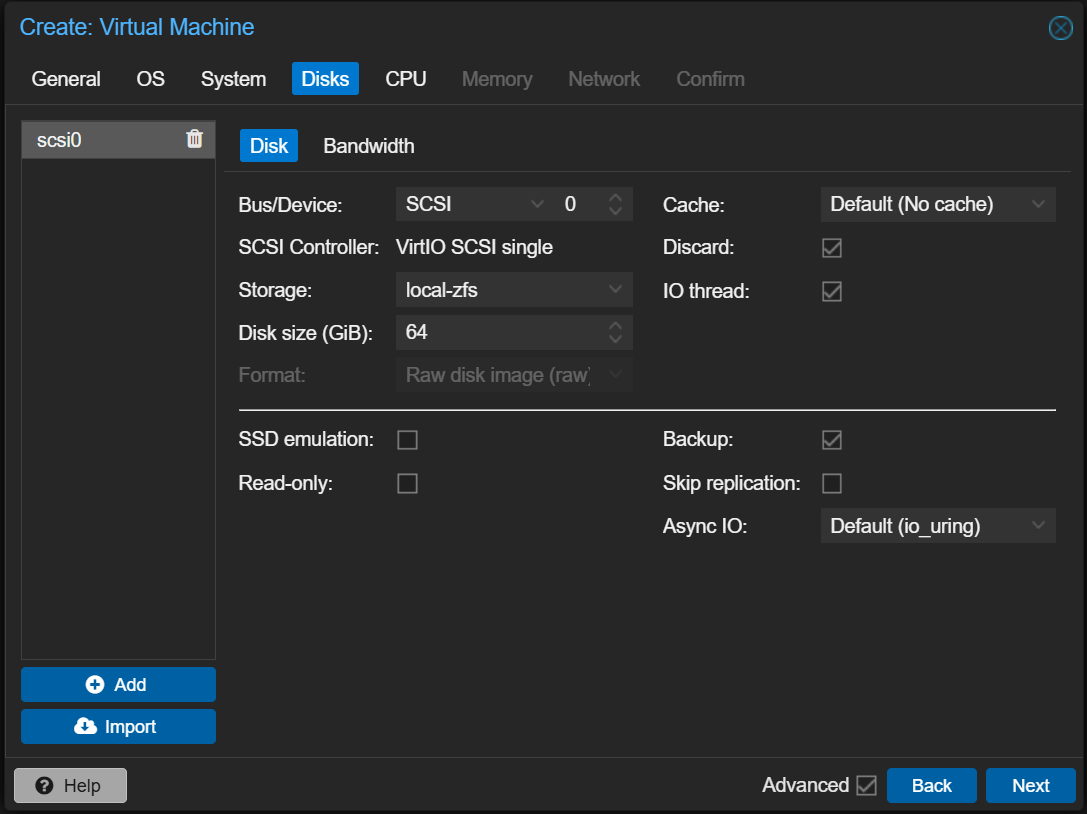
Task: Enable SSD emulation
Action: tap(407, 440)
